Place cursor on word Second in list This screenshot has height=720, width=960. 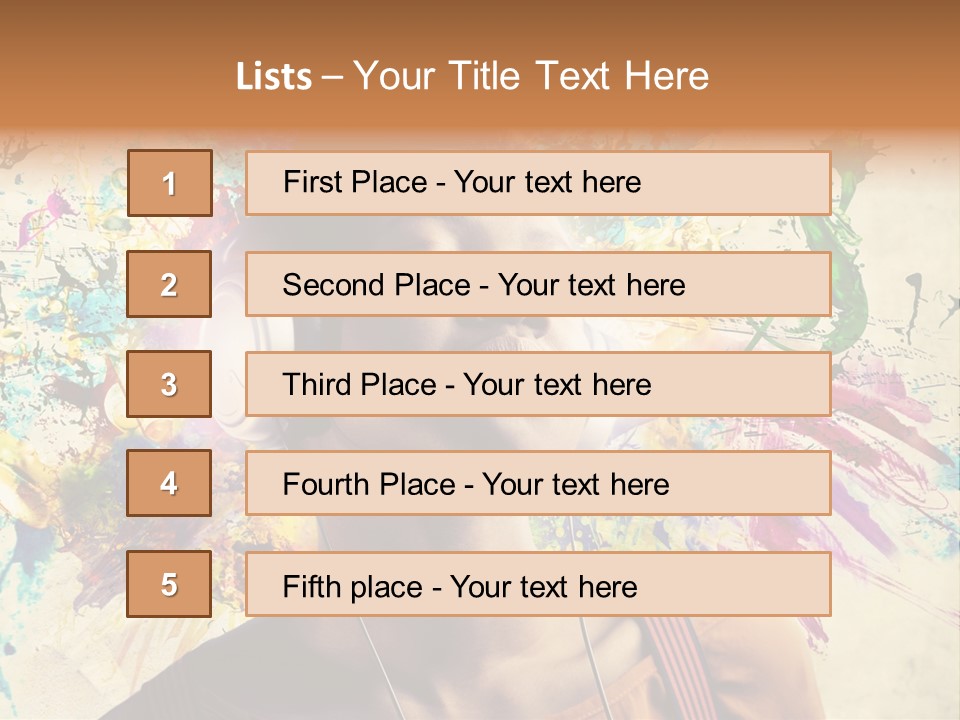point(334,285)
